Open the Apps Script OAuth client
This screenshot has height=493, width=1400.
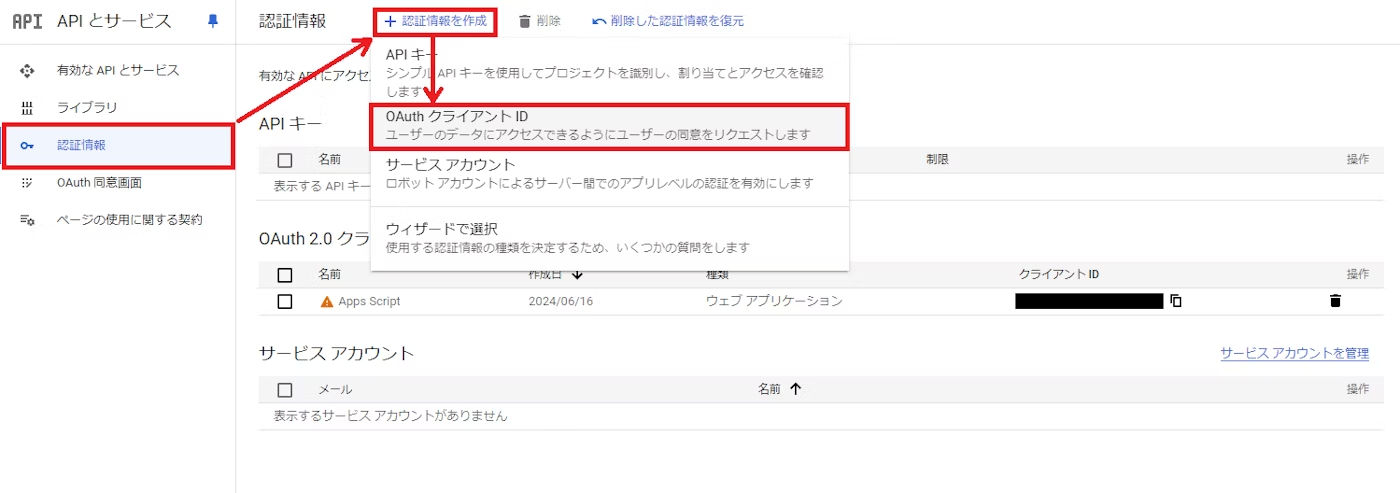(369, 301)
